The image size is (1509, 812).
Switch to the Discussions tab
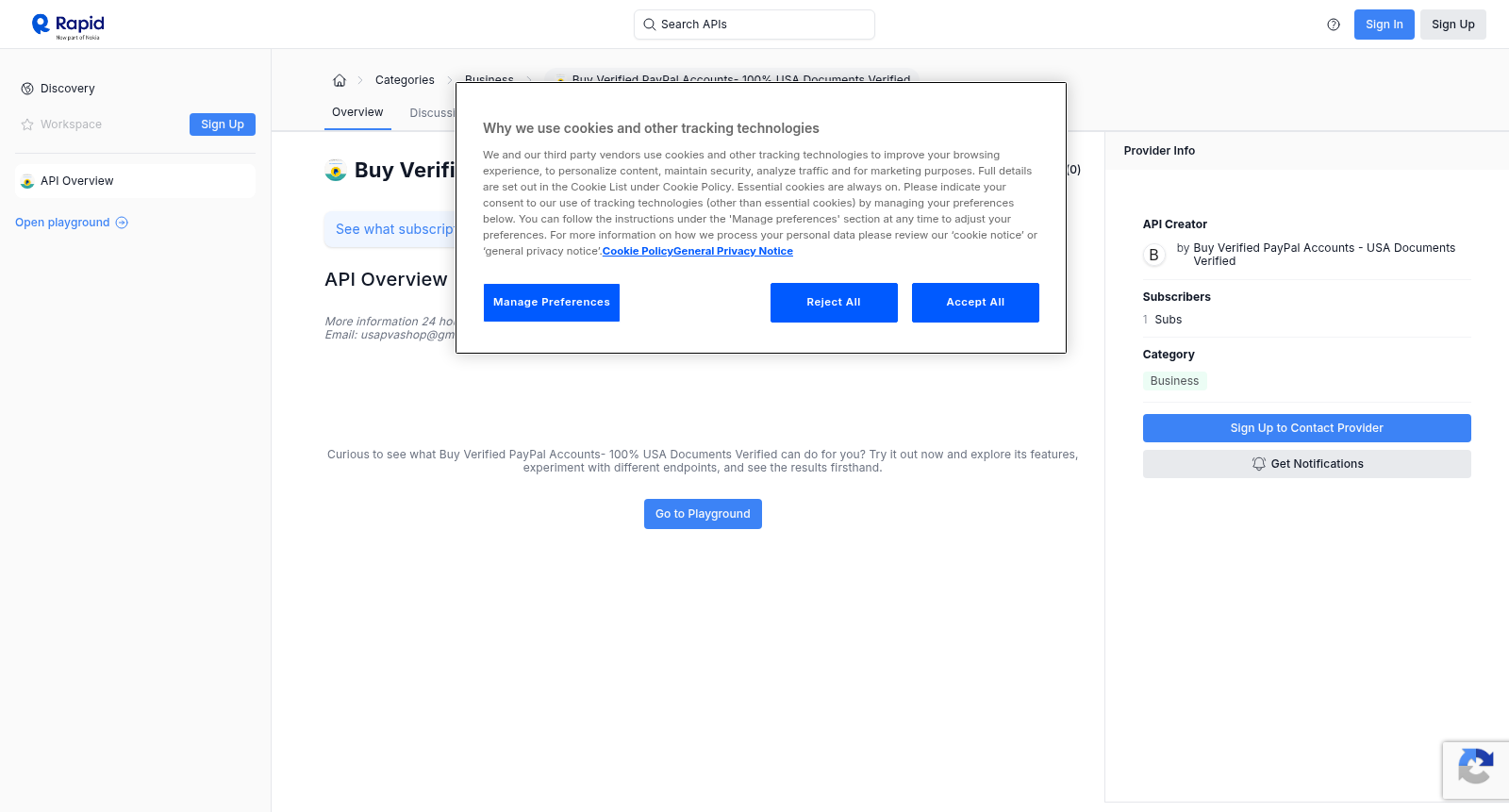432,113
